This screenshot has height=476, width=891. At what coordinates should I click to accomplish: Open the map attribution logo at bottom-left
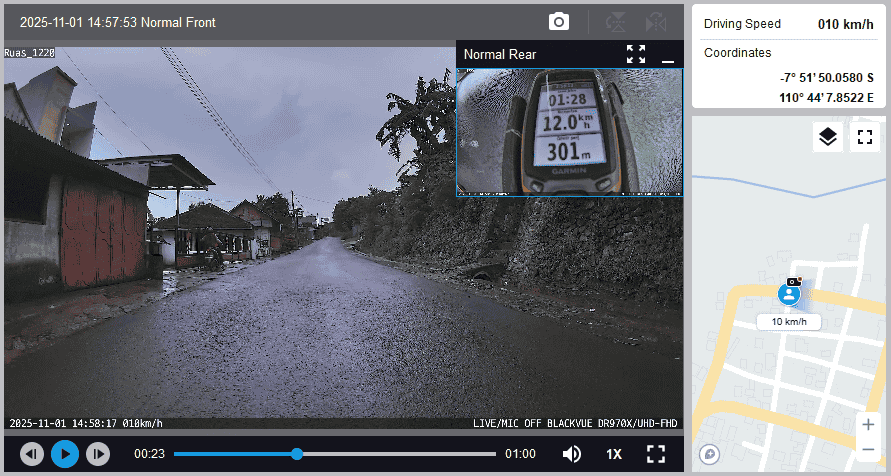click(710, 454)
